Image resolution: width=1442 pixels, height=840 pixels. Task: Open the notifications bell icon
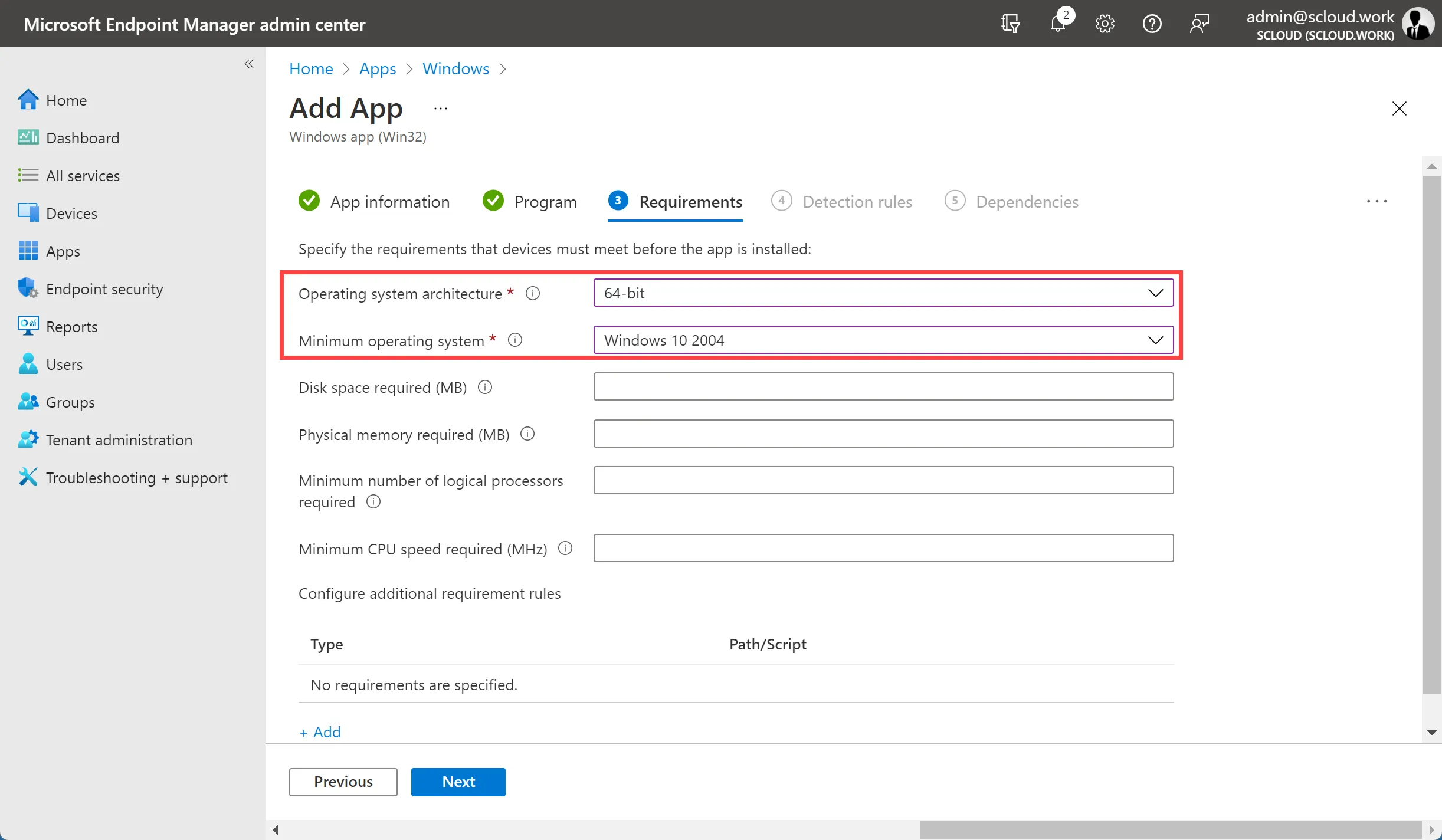click(x=1058, y=24)
